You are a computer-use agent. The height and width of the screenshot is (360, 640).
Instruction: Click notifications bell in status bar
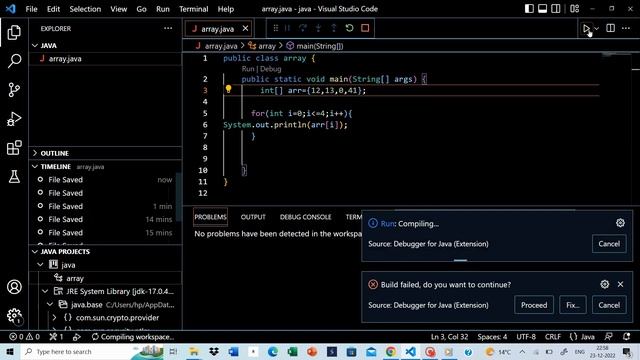pyautogui.click(x=627, y=337)
